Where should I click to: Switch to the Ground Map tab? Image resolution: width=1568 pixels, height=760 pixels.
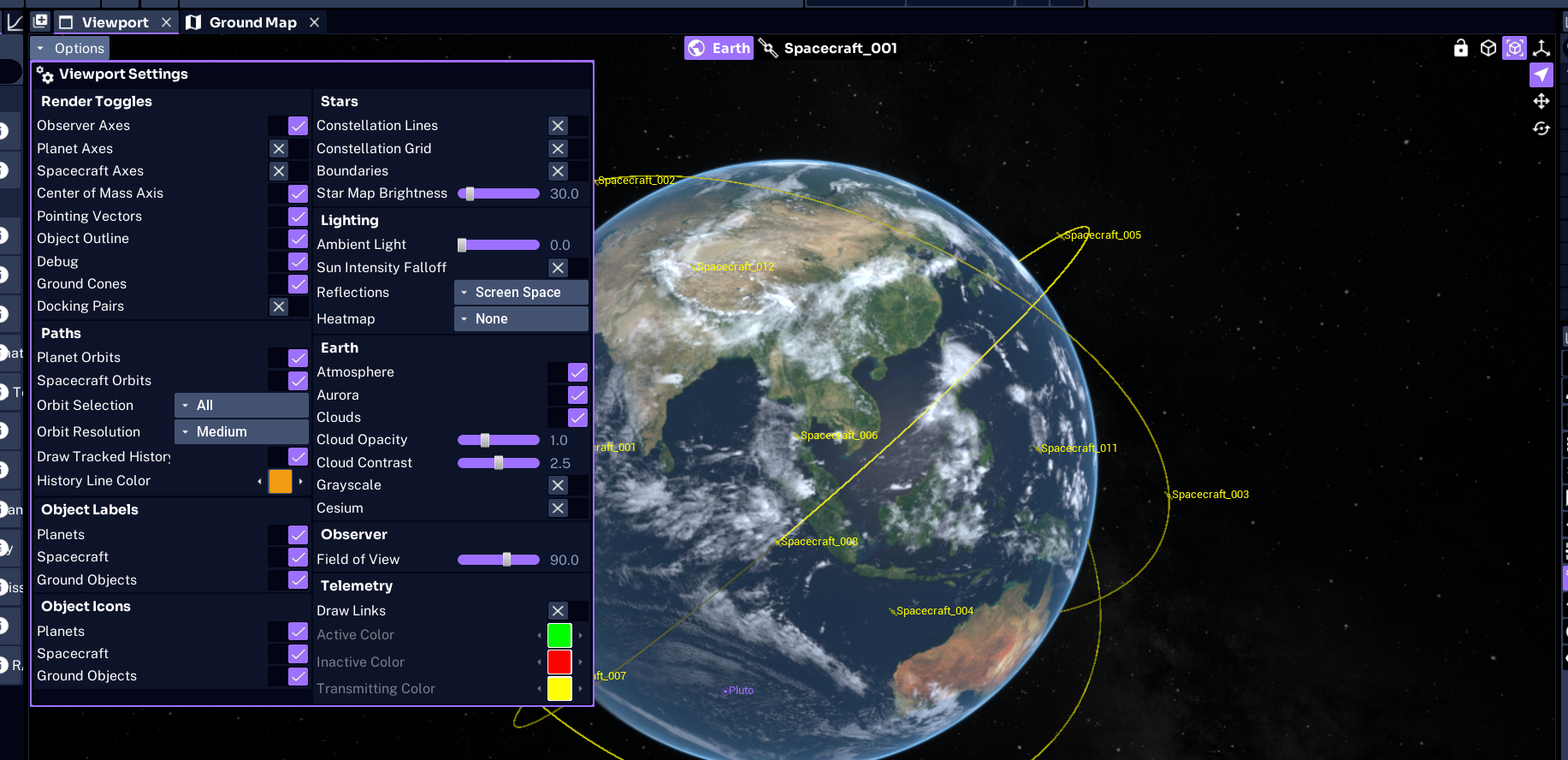[x=253, y=22]
